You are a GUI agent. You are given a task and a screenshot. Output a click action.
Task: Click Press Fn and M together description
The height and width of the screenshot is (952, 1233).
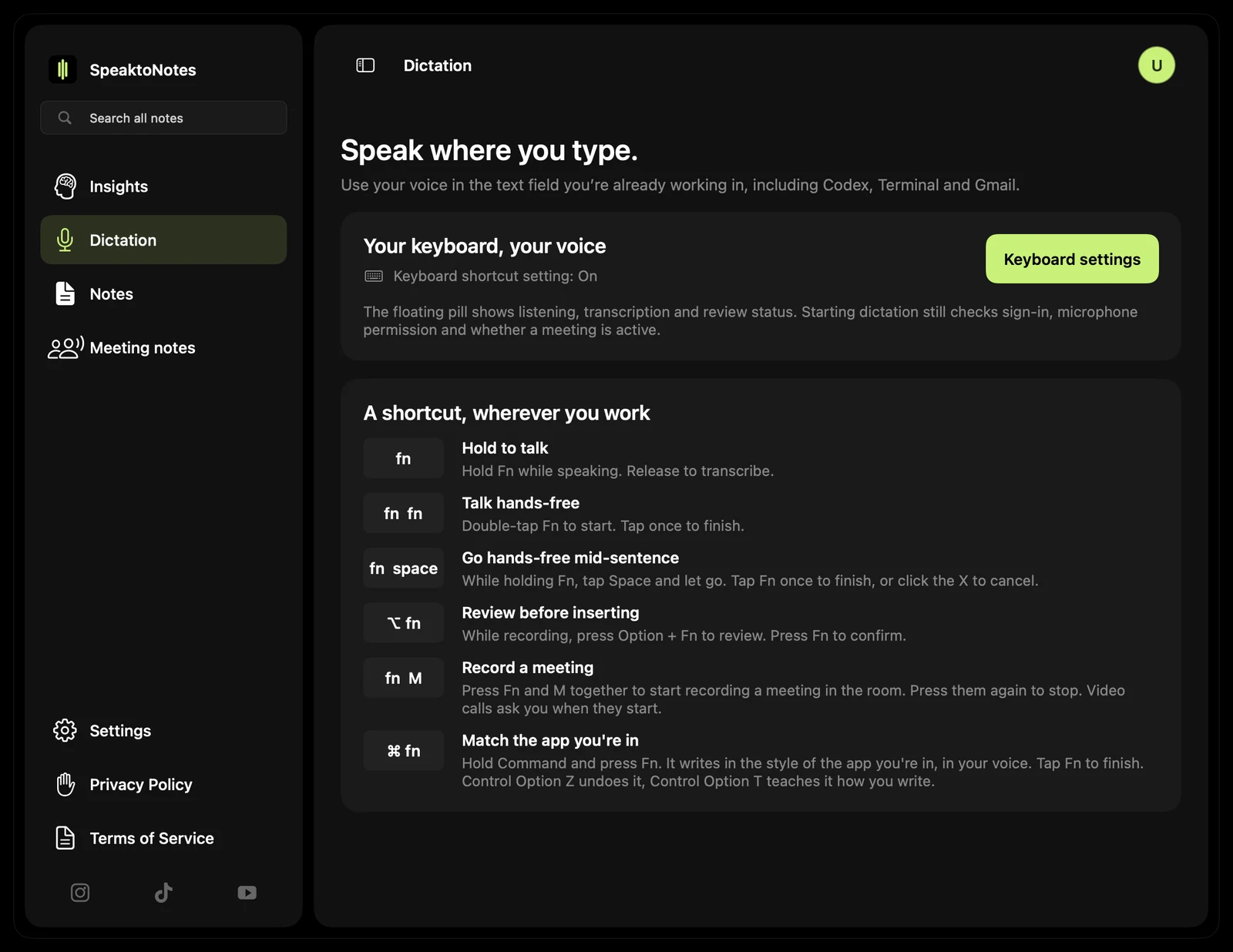(794, 699)
